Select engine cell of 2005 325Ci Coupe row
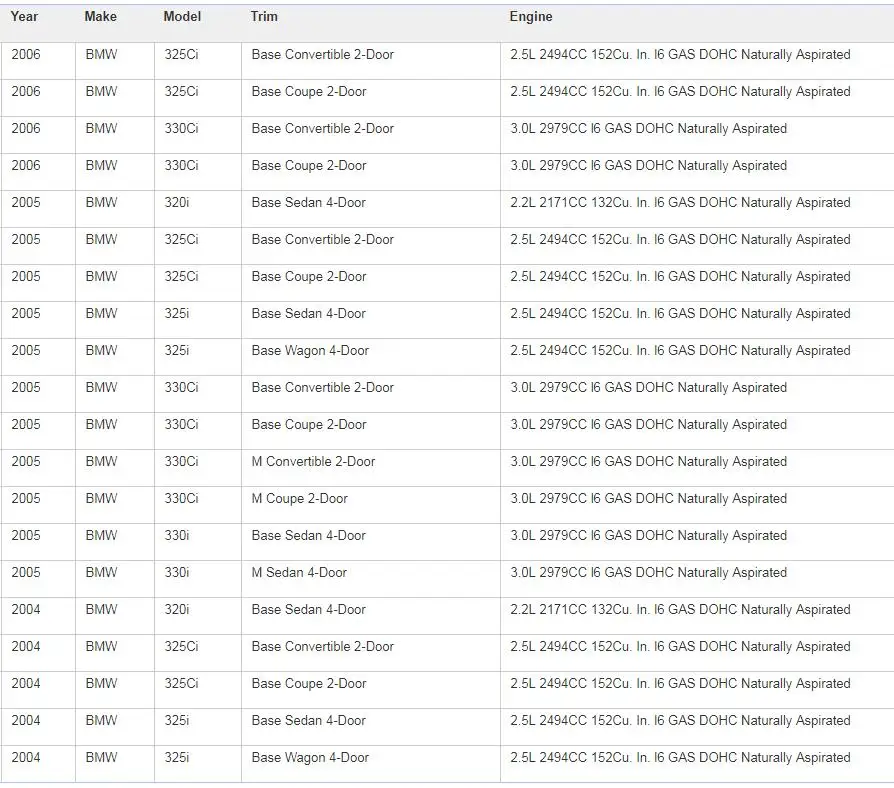The height and width of the screenshot is (788, 894). [x=697, y=283]
